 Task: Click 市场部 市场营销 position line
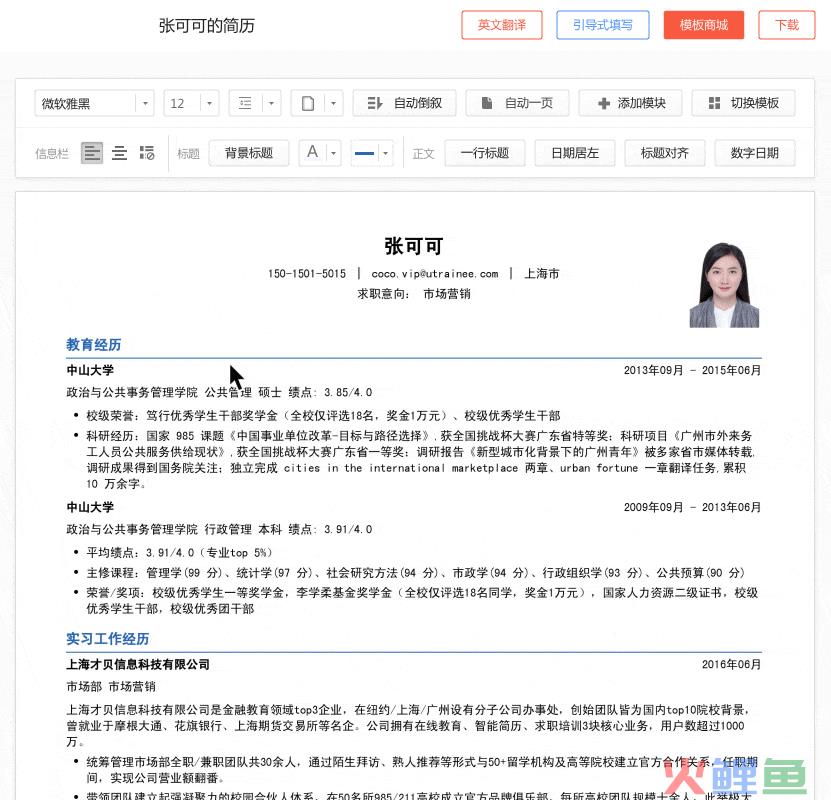[111, 687]
